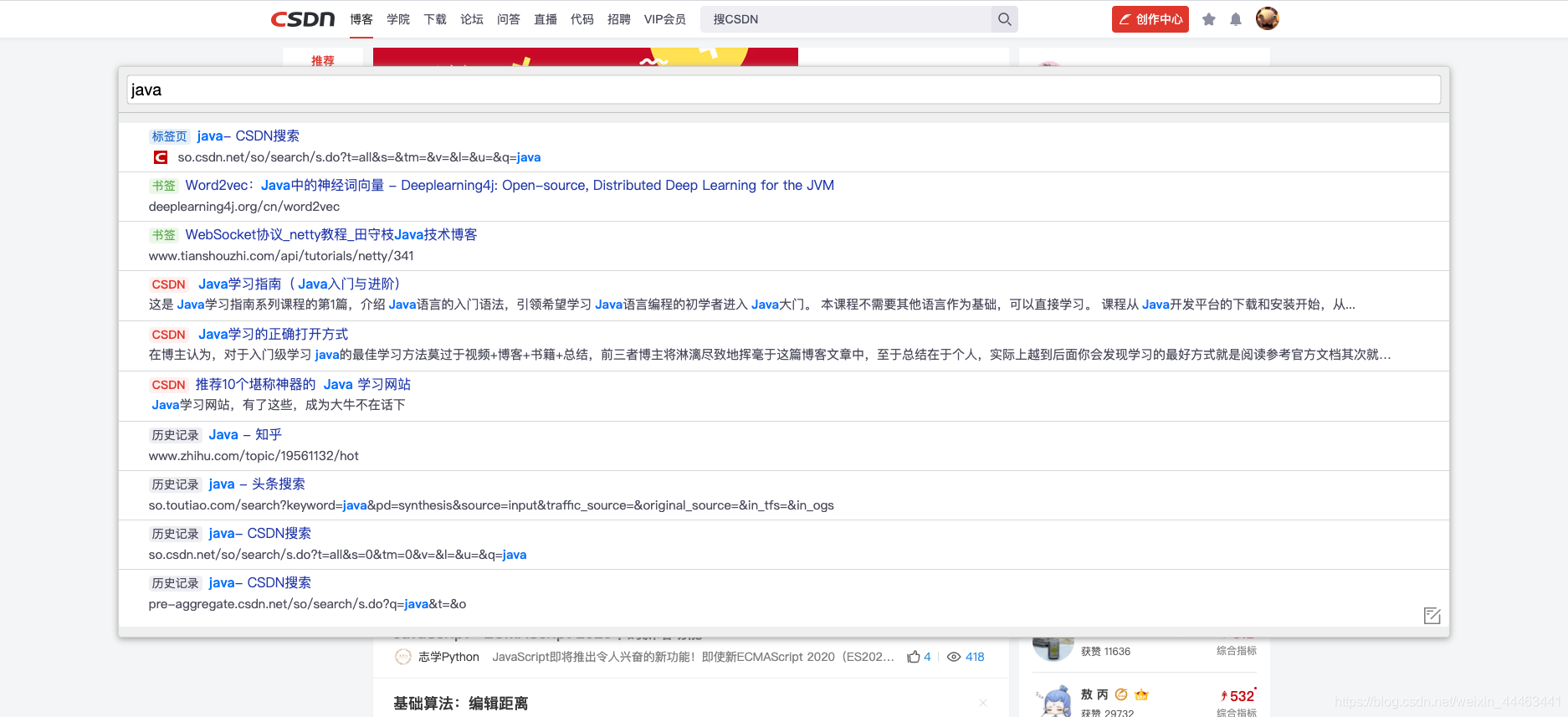Viewport: 1568px width, 717px height.
Task: Focus the 搜CSDN search box
Action: pyautogui.click(x=847, y=19)
